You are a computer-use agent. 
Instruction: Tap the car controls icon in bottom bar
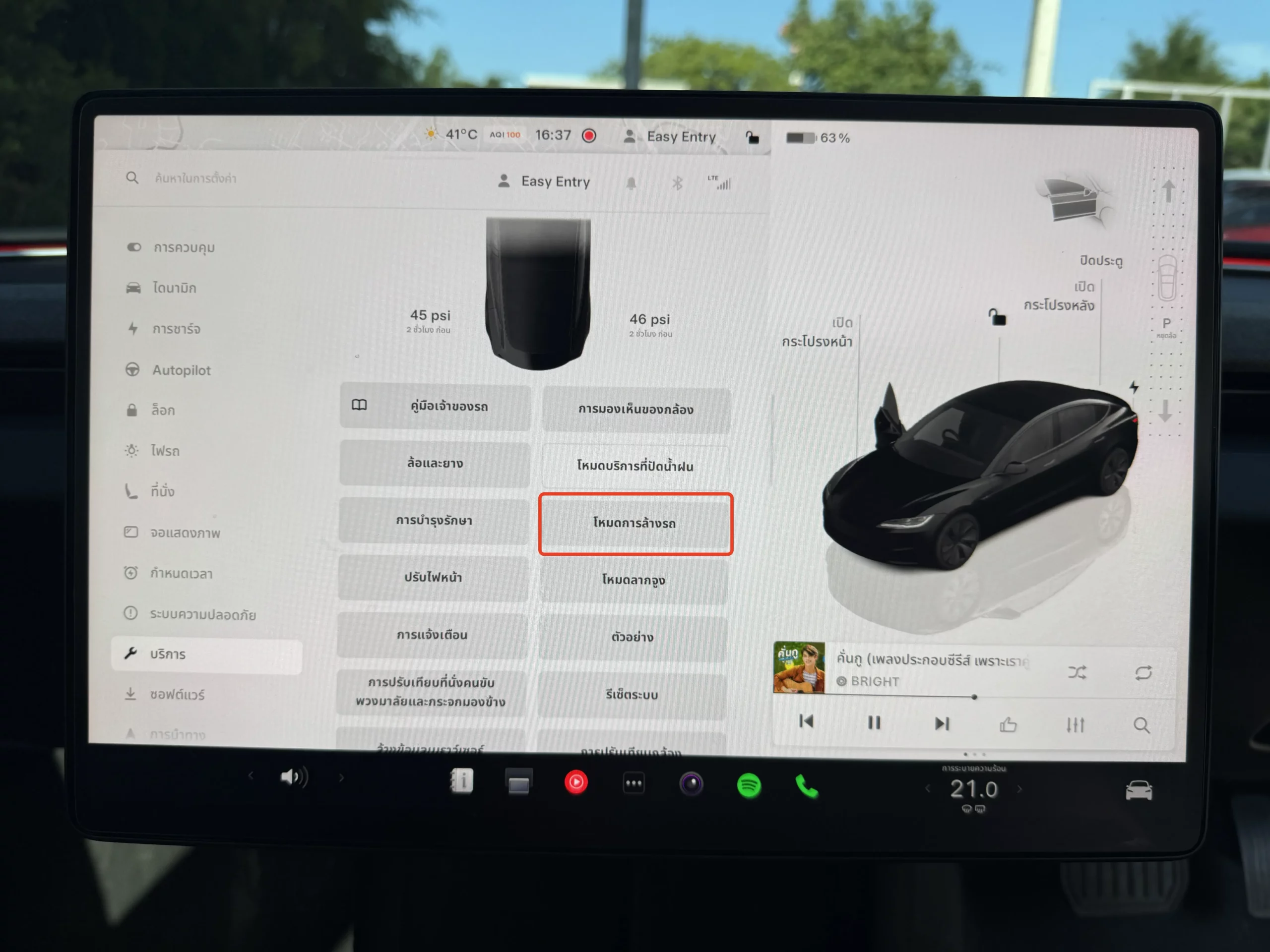pos(1139,791)
